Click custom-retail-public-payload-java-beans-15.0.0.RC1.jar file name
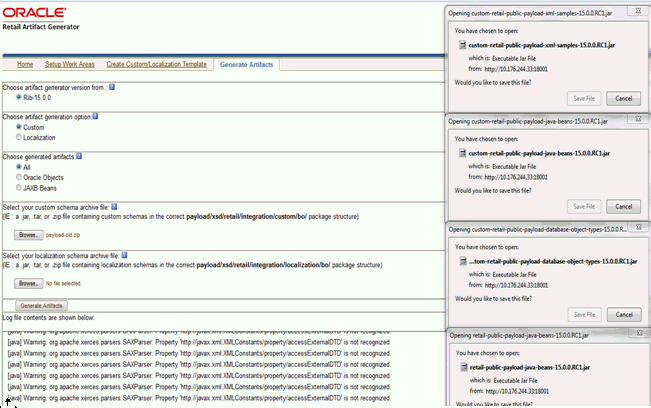The width and height of the screenshot is (651, 408). [x=539, y=154]
